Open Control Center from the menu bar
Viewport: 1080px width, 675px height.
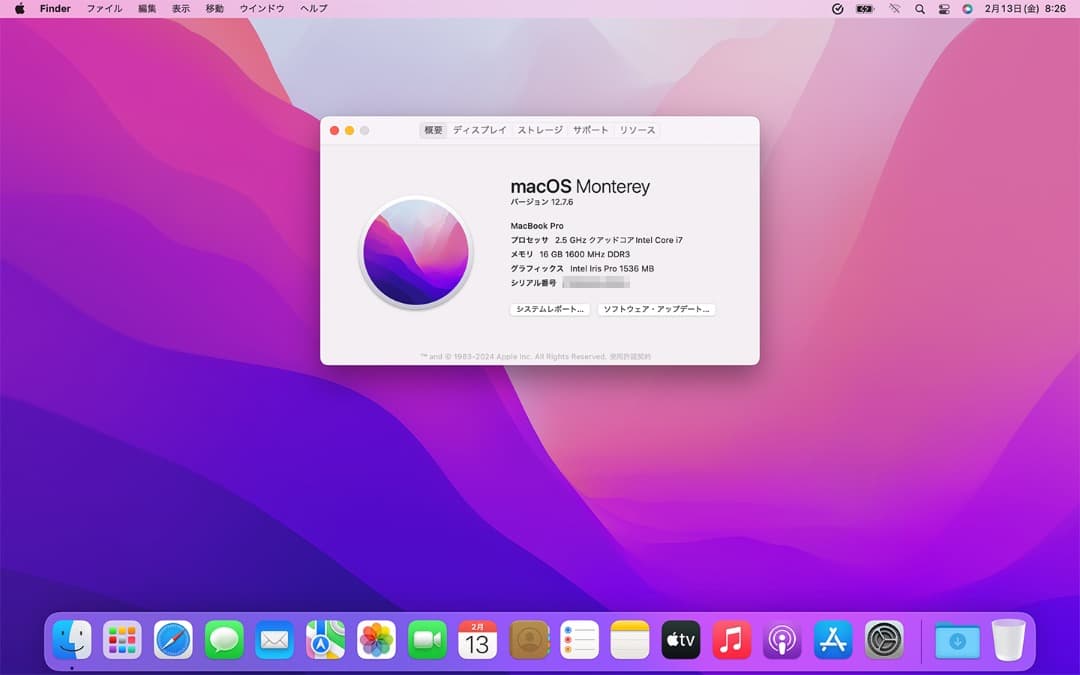[x=943, y=9]
